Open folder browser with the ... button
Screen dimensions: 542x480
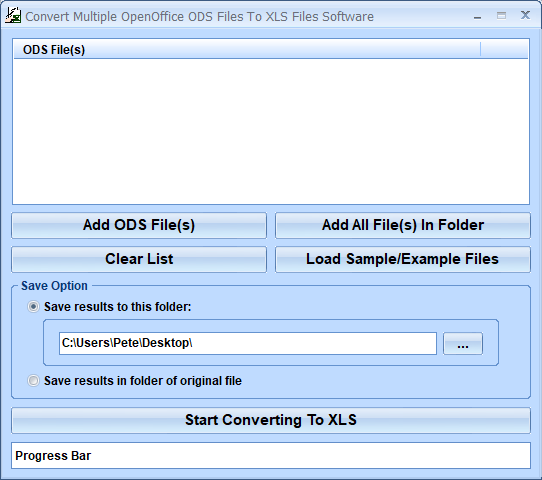(x=463, y=343)
